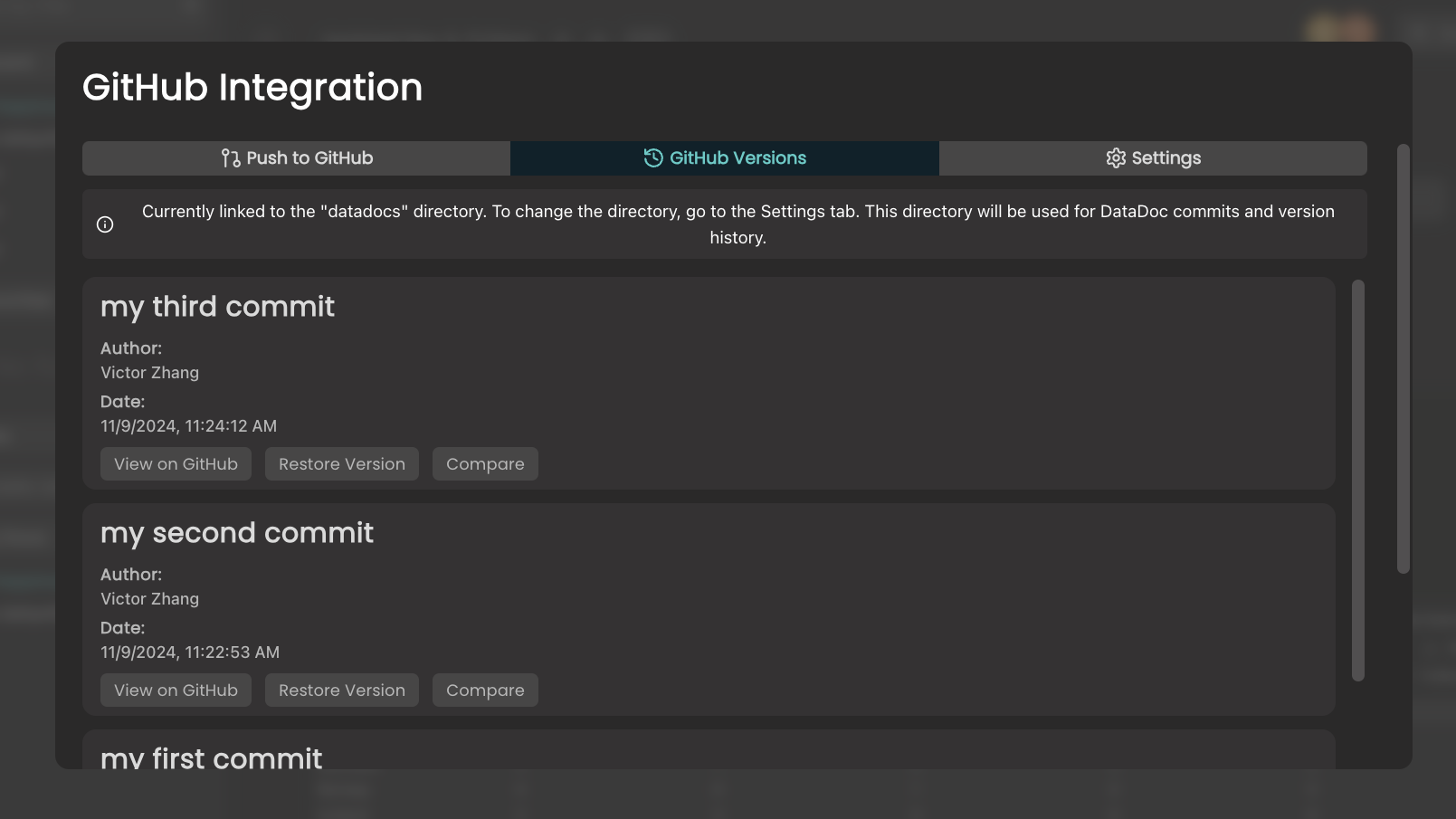Viewport: 1456px width, 819px height.
Task: Click date 11/9/2024, 11:22:53 AM
Action: pyautogui.click(x=190, y=652)
